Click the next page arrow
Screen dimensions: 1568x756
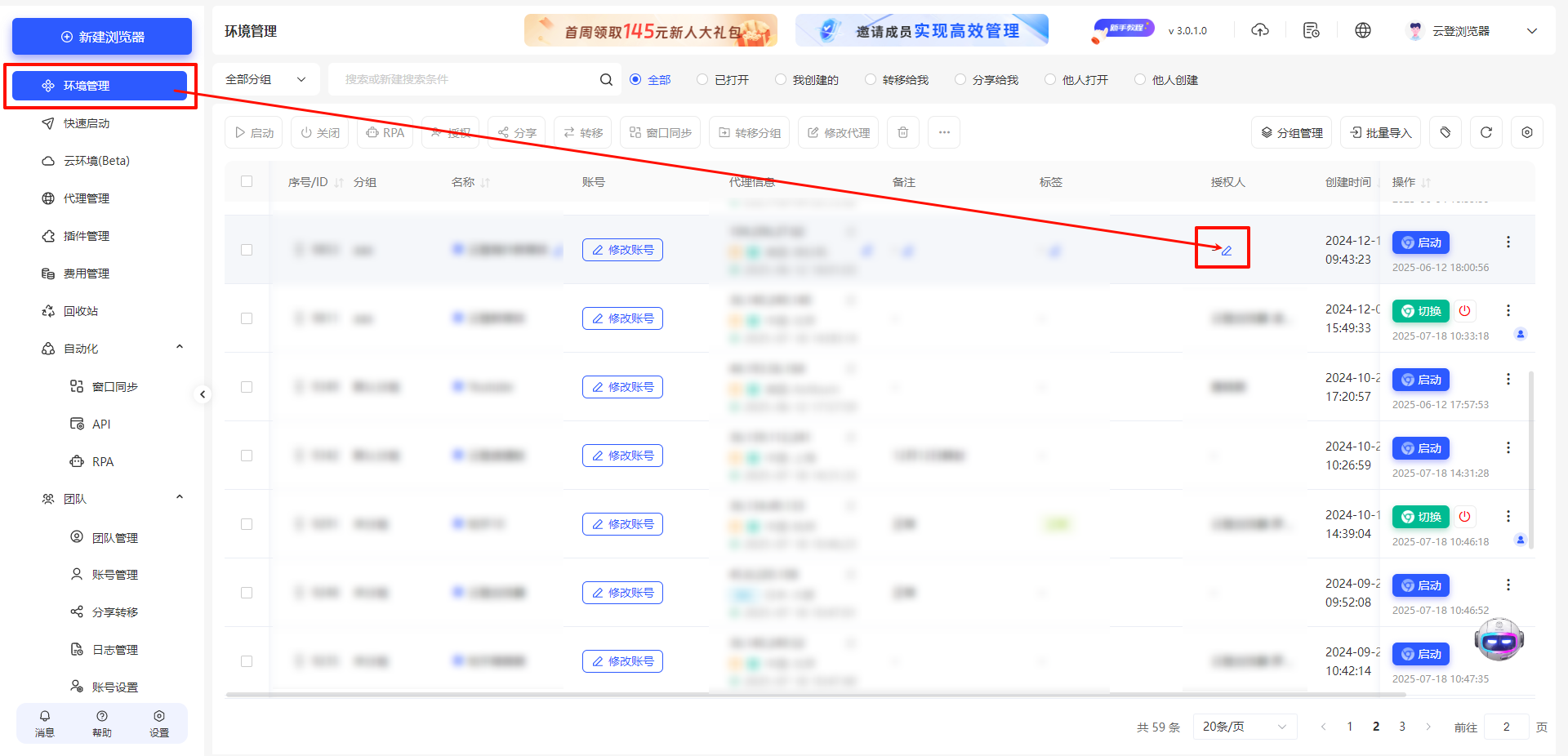1428,727
